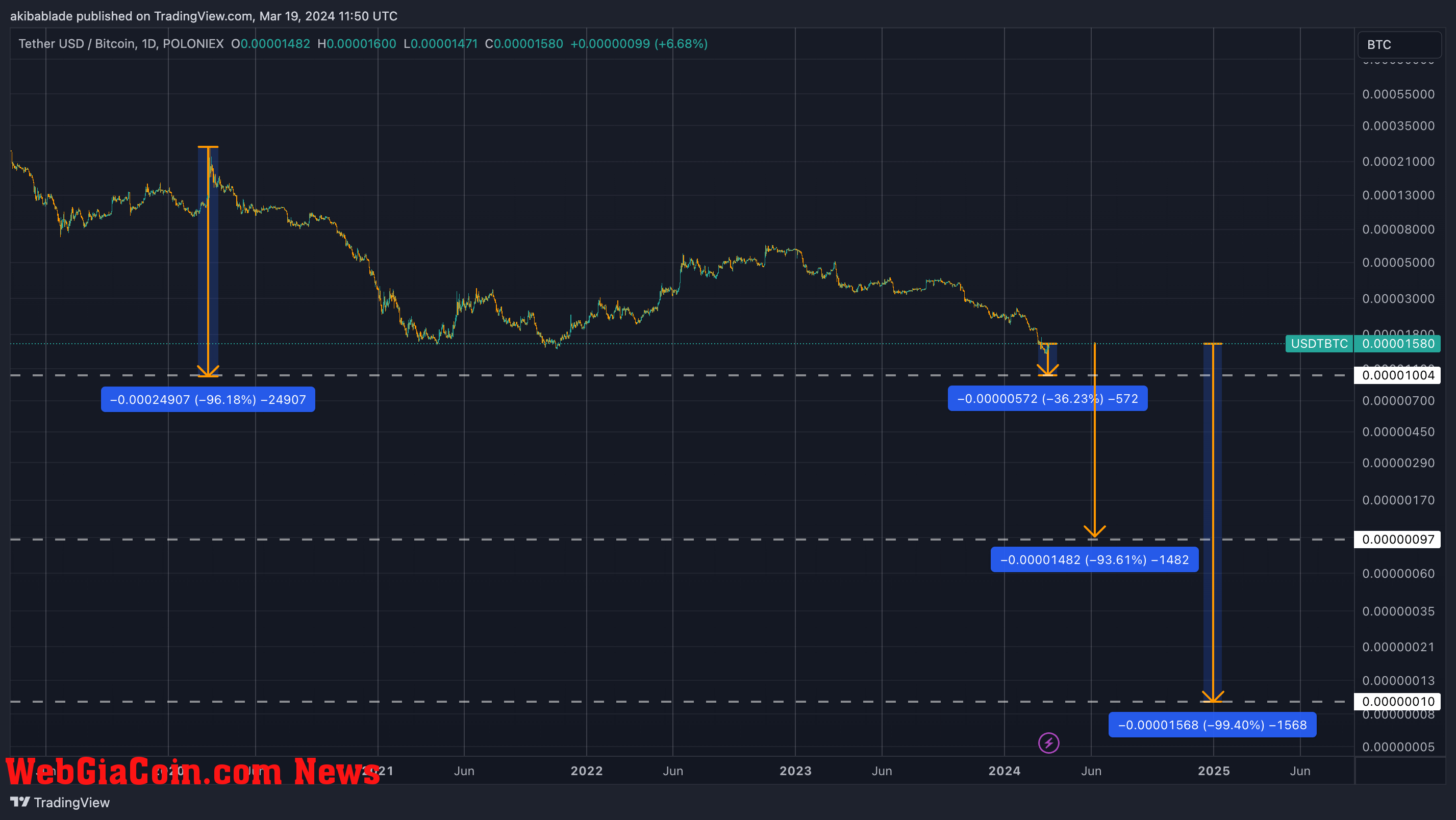Click the TradingView wordmark text at bottom
Viewport: 1456px width, 820px height.
coord(72,803)
